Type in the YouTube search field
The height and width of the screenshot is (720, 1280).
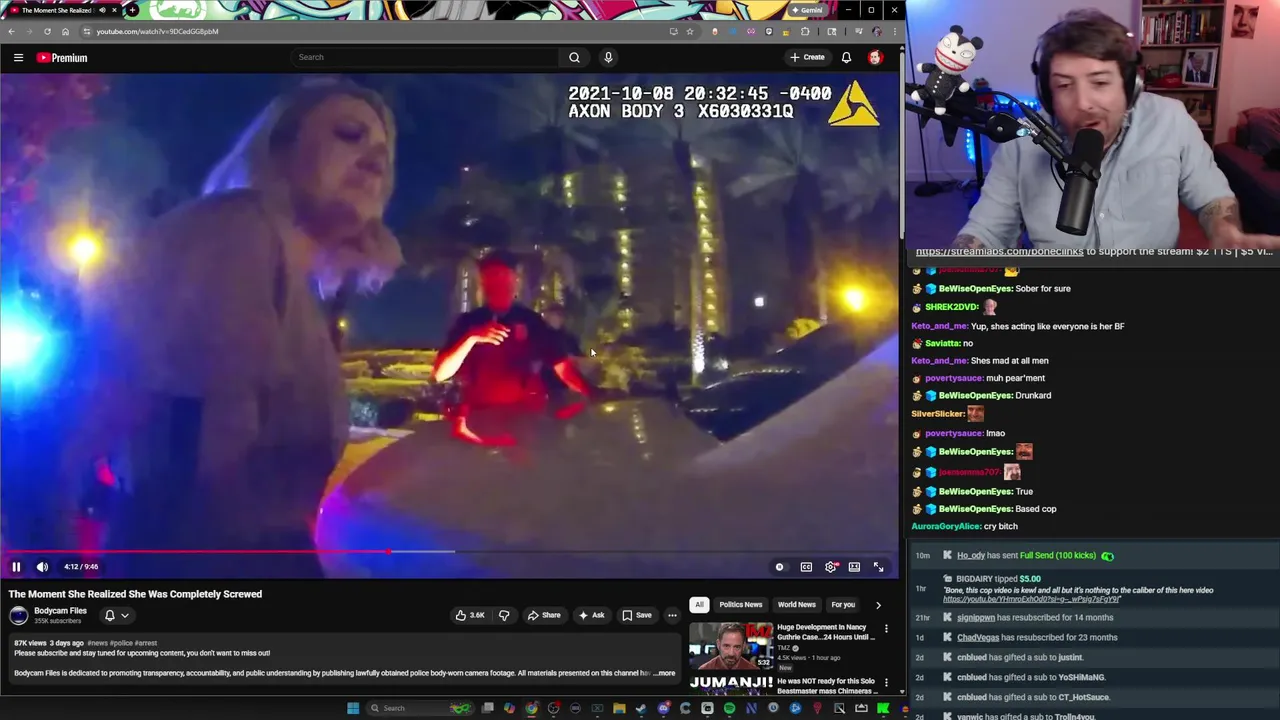425,57
